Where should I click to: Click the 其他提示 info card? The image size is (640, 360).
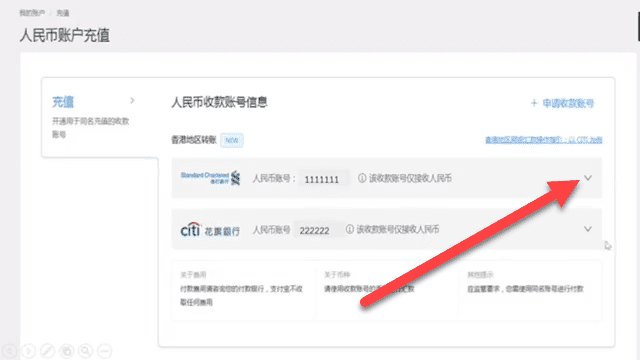pos(530,290)
